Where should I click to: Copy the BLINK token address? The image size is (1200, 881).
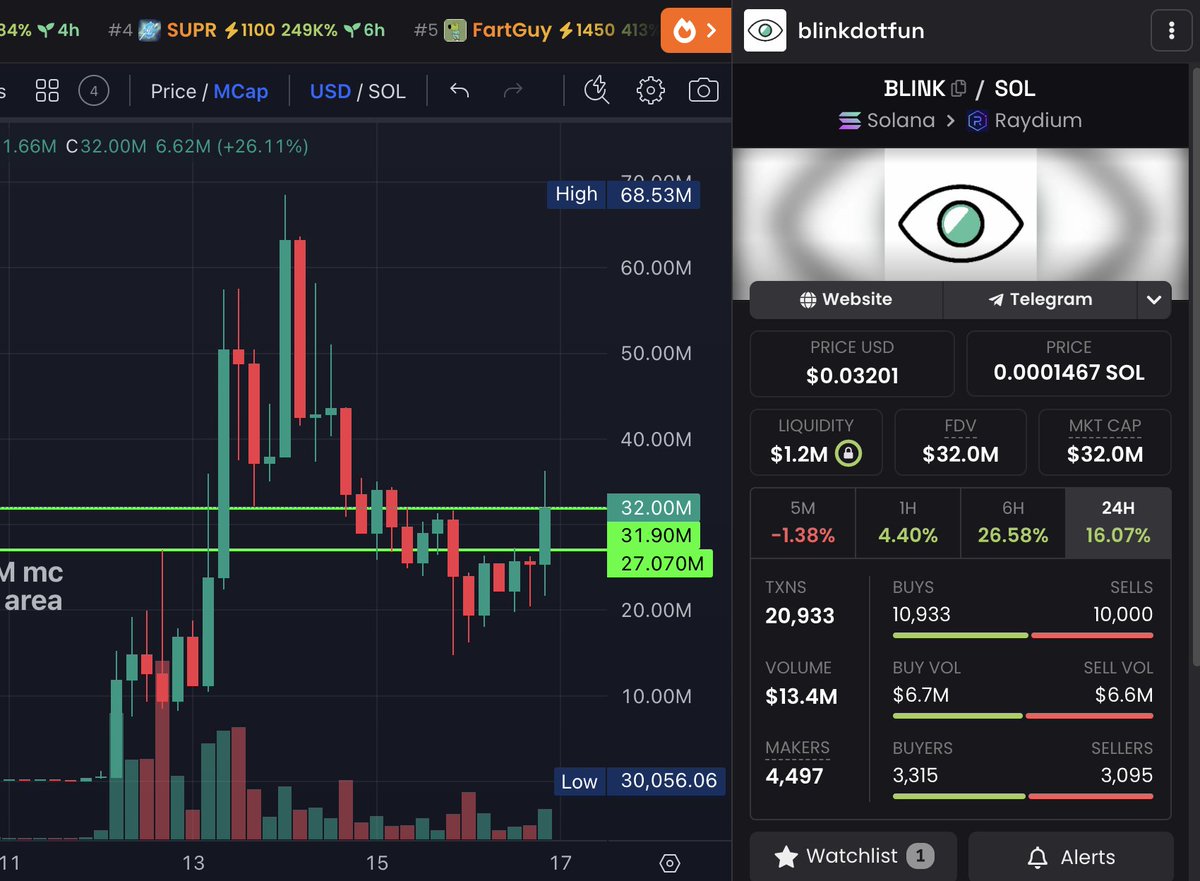[958, 88]
